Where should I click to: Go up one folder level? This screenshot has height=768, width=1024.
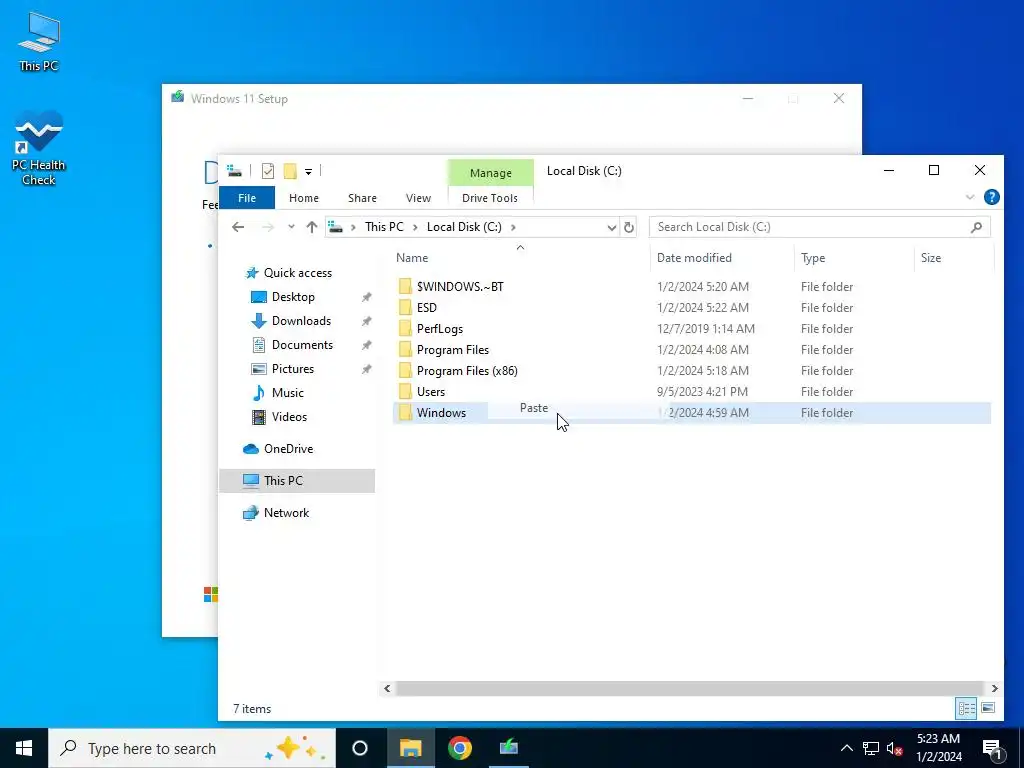pyautogui.click(x=312, y=227)
